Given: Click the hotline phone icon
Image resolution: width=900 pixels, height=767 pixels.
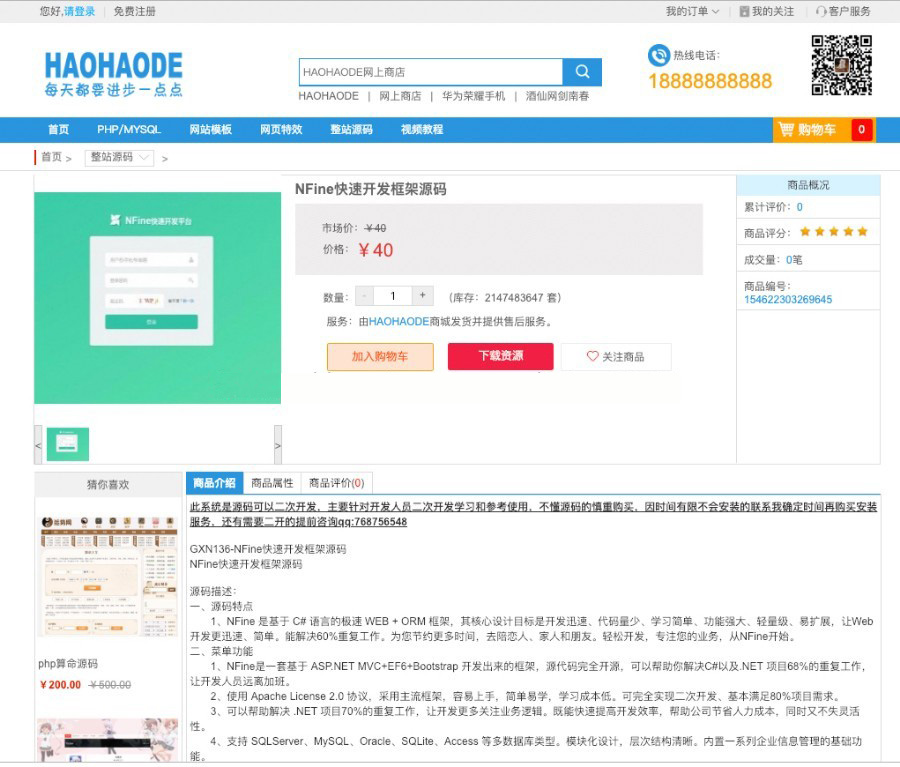Looking at the screenshot, I should pyautogui.click(x=658, y=56).
